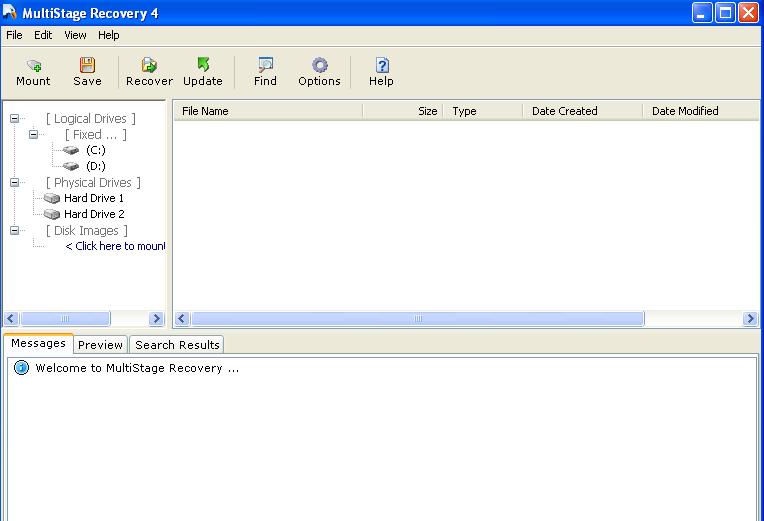Click right arrow of drive tree scrollbar
This screenshot has width=764, height=521.
pyautogui.click(x=156, y=319)
